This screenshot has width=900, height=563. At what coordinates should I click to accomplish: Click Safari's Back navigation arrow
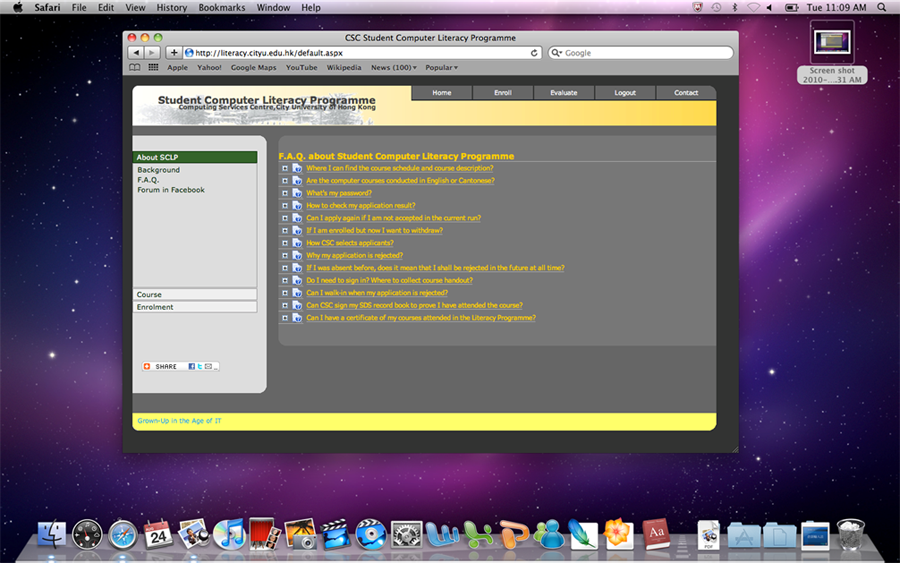coord(136,53)
